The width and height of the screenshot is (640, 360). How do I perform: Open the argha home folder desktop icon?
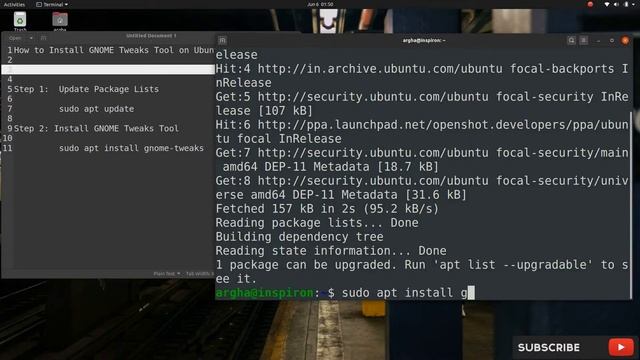pyautogui.click(x=60, y=20)
